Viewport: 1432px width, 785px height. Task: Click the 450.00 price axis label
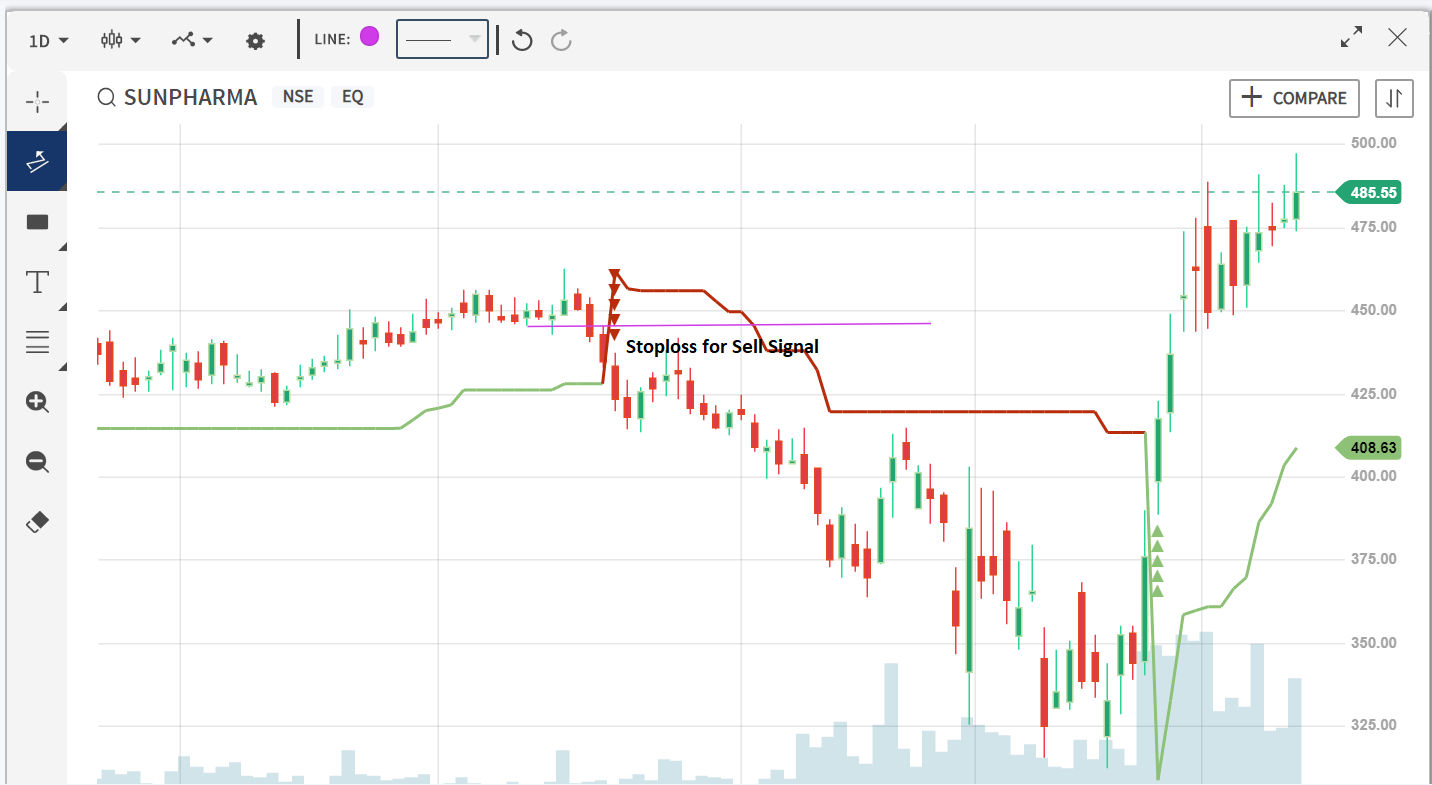point(1373,310)
